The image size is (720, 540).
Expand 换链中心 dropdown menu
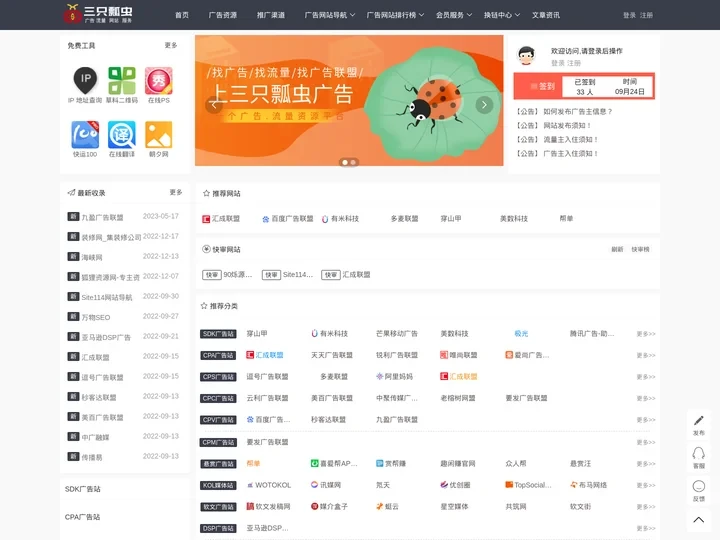click(x=501, y=15)
